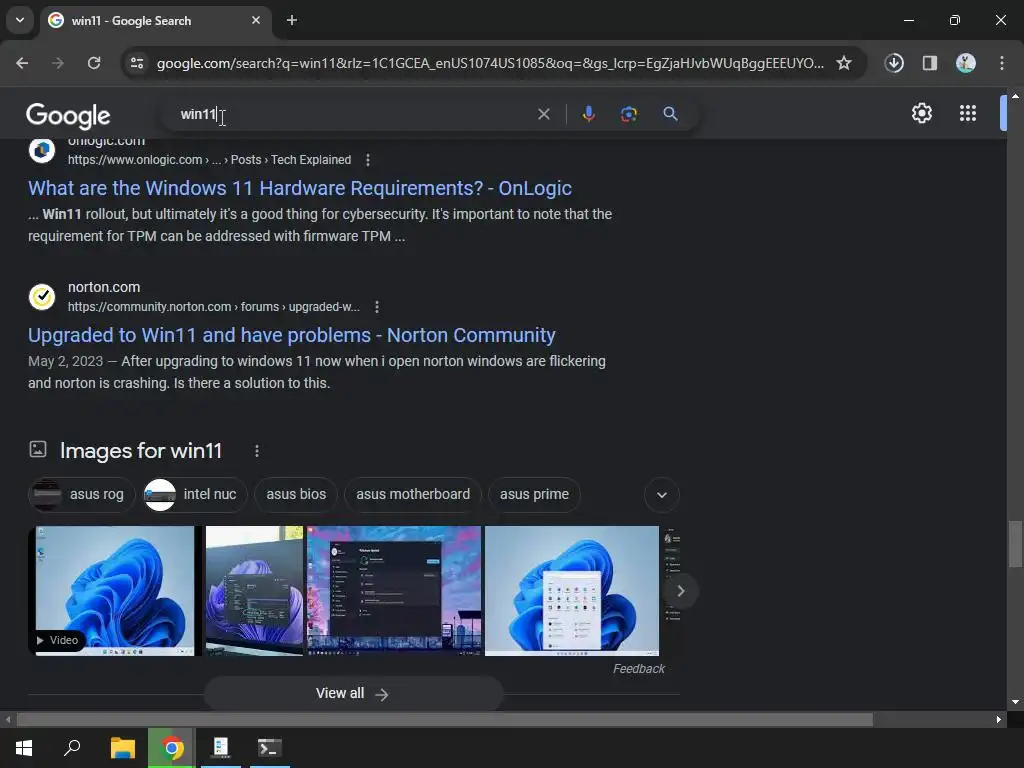Filter images by asus rog chip
This screenshot has width=1024, height=768.
81,494
